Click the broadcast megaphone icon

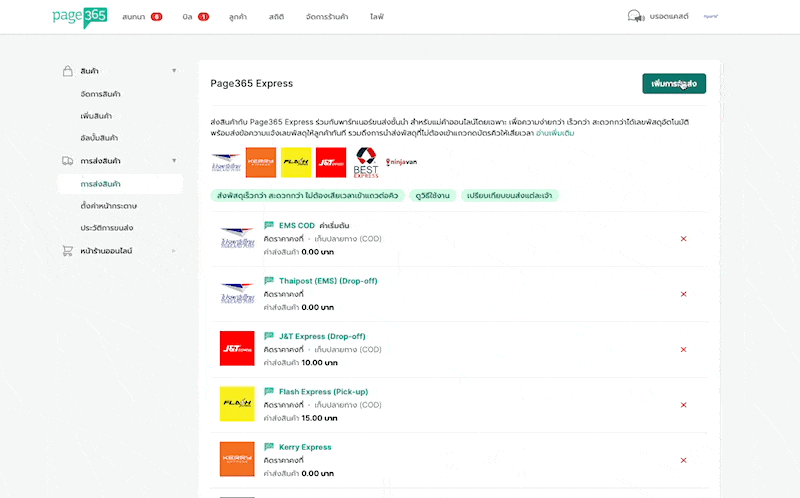[636, 16]
